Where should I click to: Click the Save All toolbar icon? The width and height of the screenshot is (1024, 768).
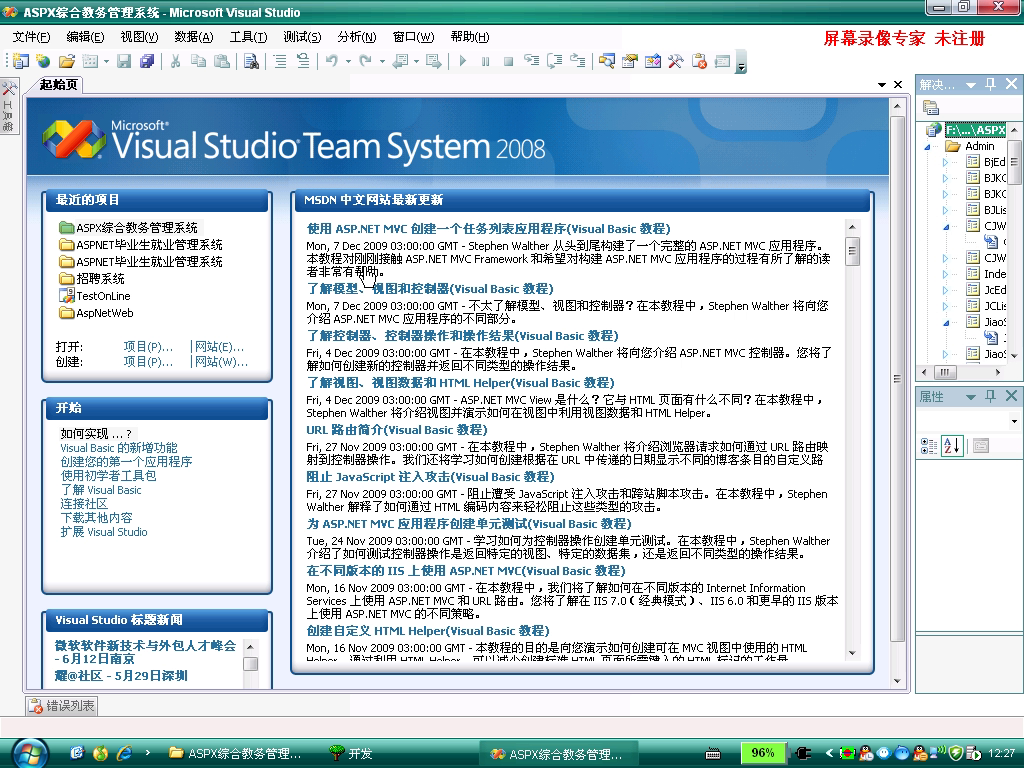click(147, 61)
